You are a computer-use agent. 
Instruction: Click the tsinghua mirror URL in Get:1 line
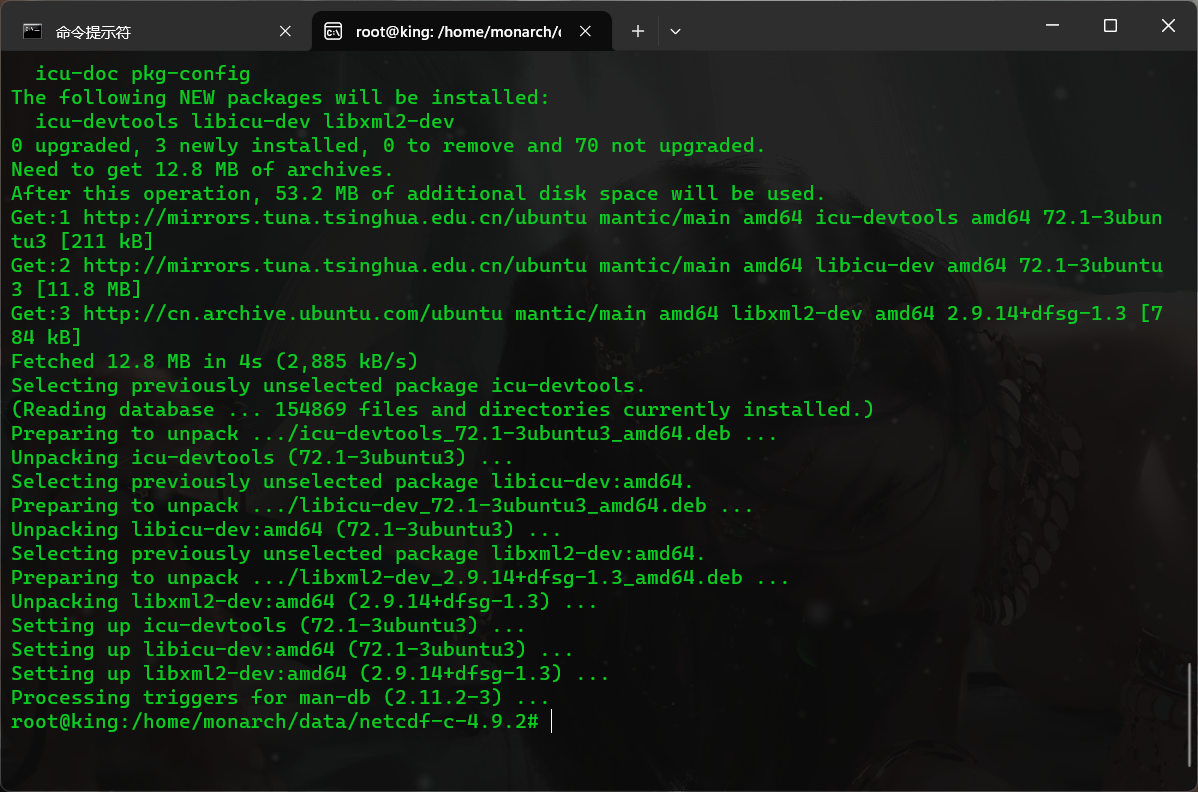[x=335, y=218]
